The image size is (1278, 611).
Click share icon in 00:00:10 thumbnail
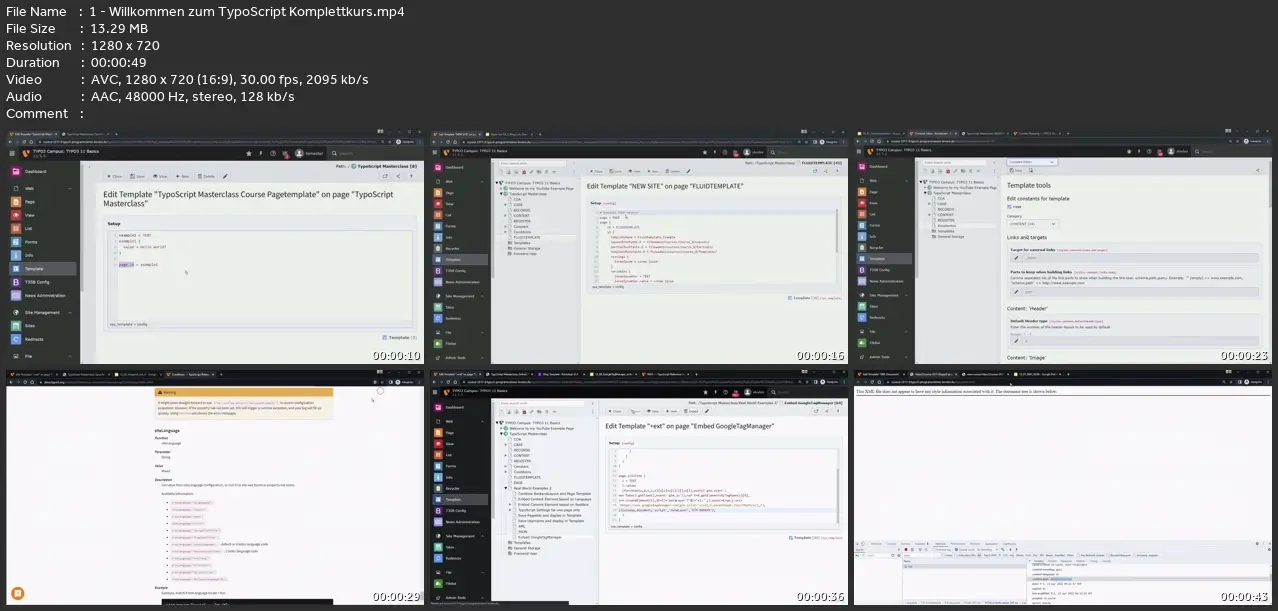click(398, 176)
